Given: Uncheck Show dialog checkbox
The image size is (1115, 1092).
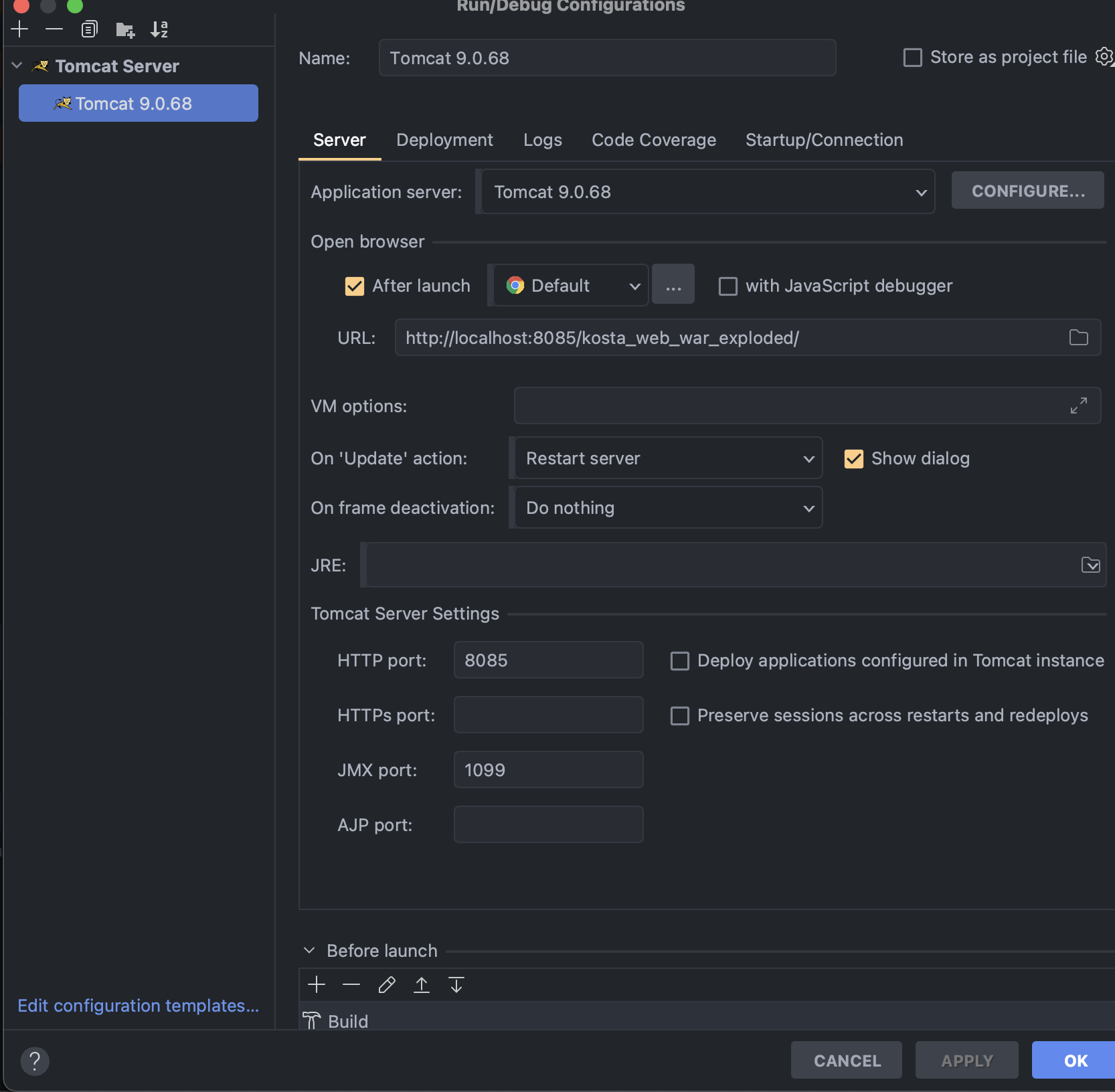Looking at the screenshot, I should pos(854,458).
